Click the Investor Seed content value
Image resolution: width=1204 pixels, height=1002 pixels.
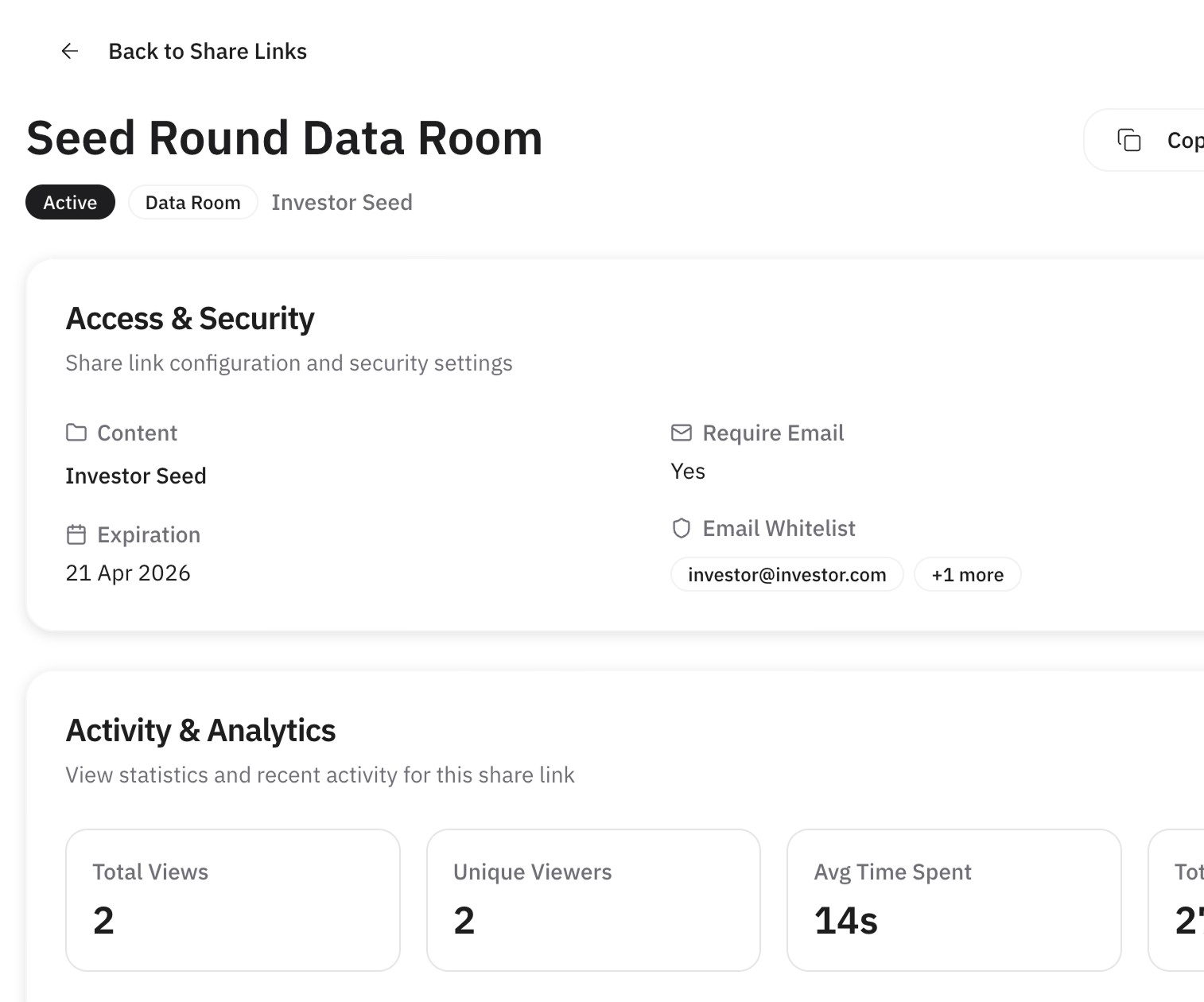[136, 476]
